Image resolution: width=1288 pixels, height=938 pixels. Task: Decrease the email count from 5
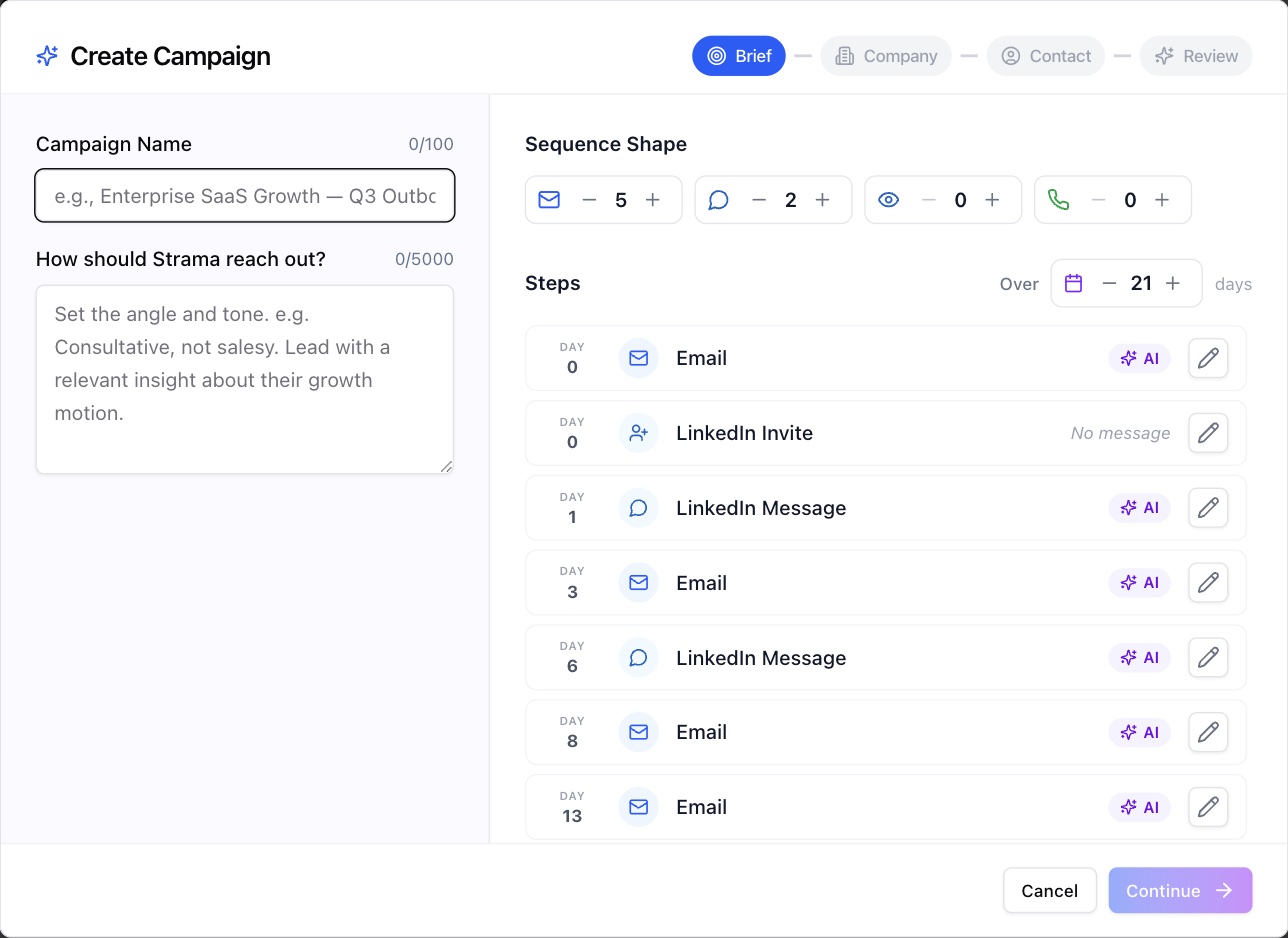[589, 200]
